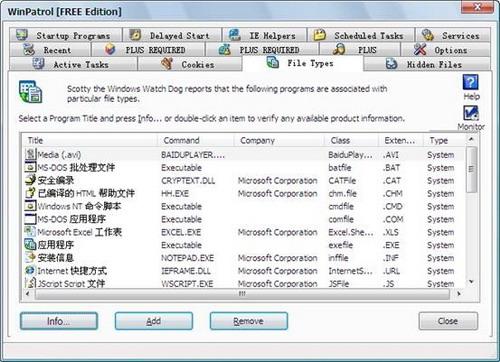Open the Hidden Files tab
The height and width of the screenshot is (362, 500).
click(x=427, y=64)
